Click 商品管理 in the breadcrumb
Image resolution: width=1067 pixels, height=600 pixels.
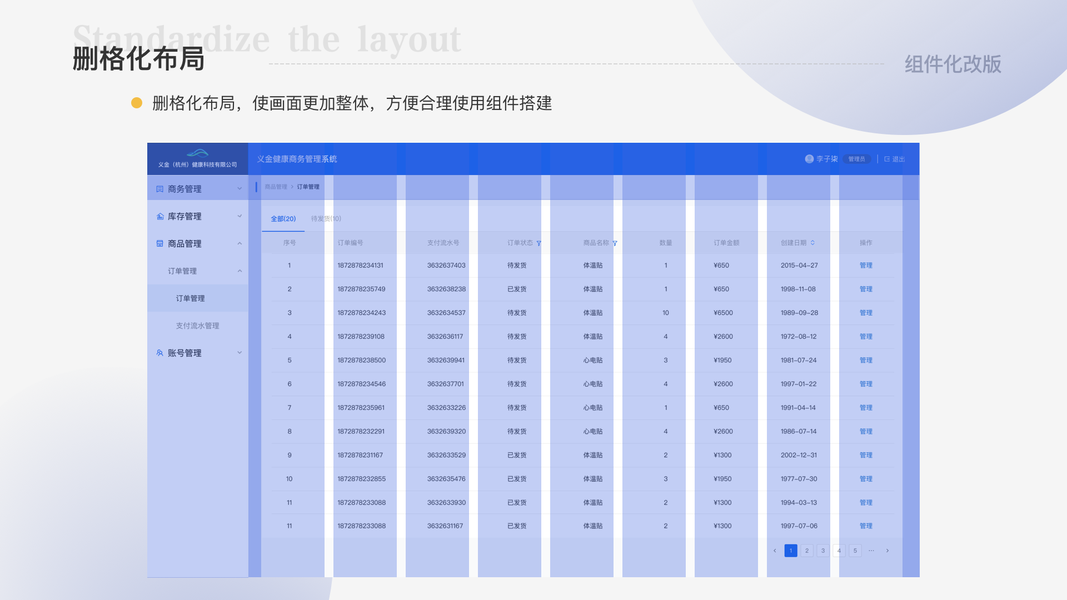276,187
